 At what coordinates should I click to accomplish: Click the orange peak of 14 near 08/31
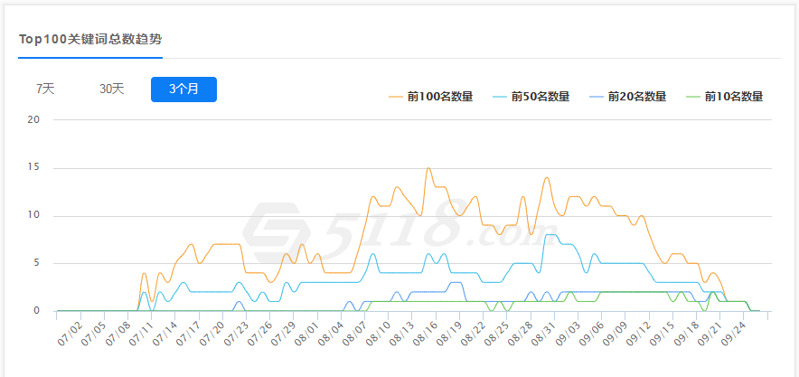pos(546,177)
